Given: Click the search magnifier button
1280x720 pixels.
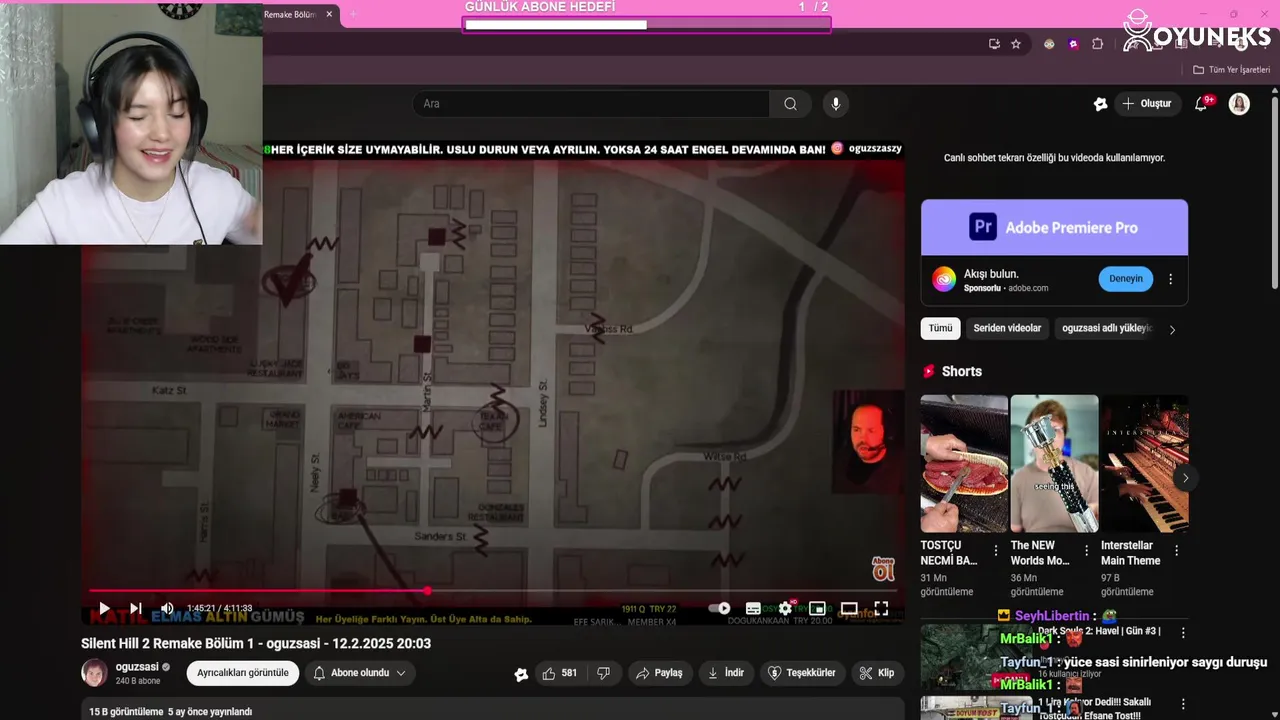Looking at the screenshot, I should pyautogui.click(x=790, y=104).
